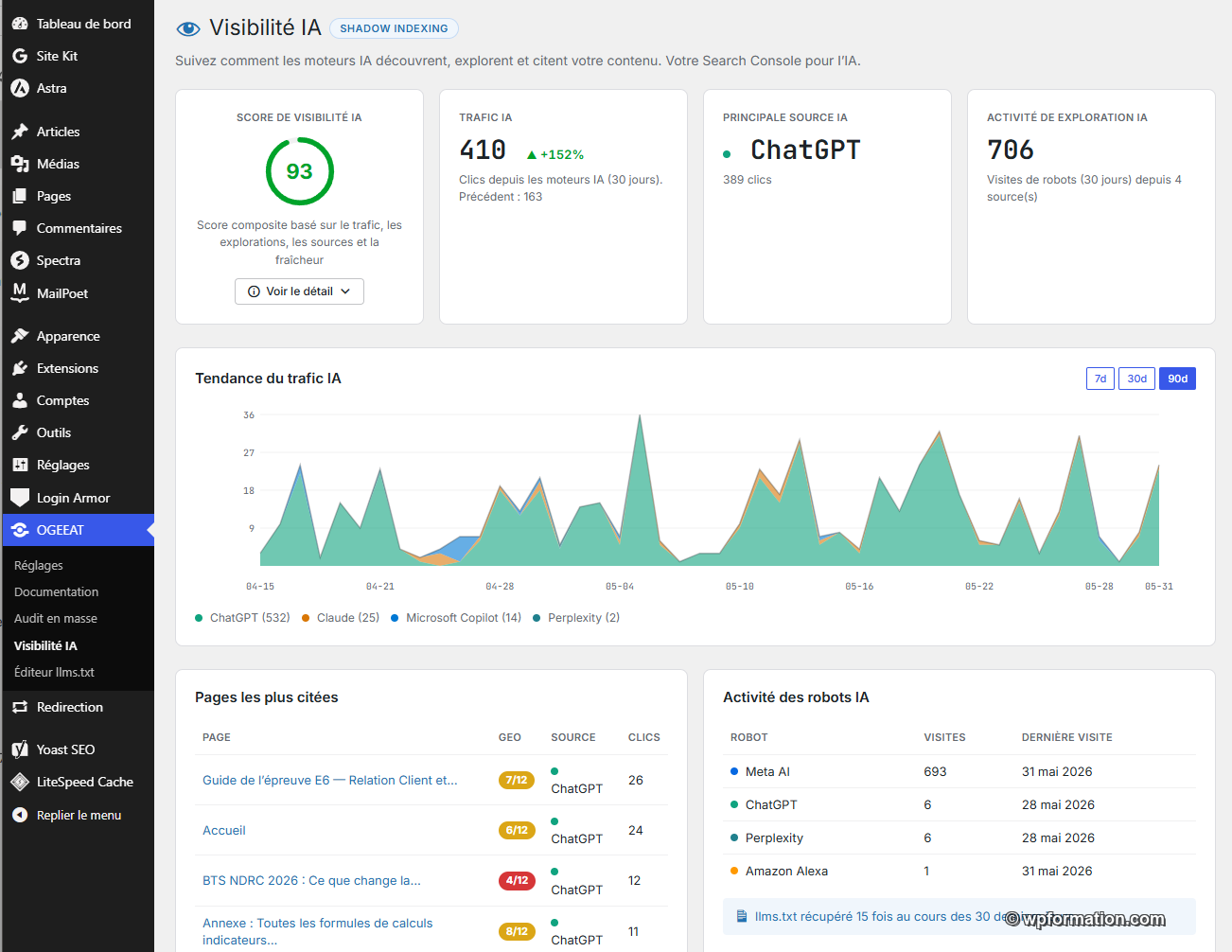Click the Login Armor shield icon
The image size is (1232, 952).
[20, 498]
